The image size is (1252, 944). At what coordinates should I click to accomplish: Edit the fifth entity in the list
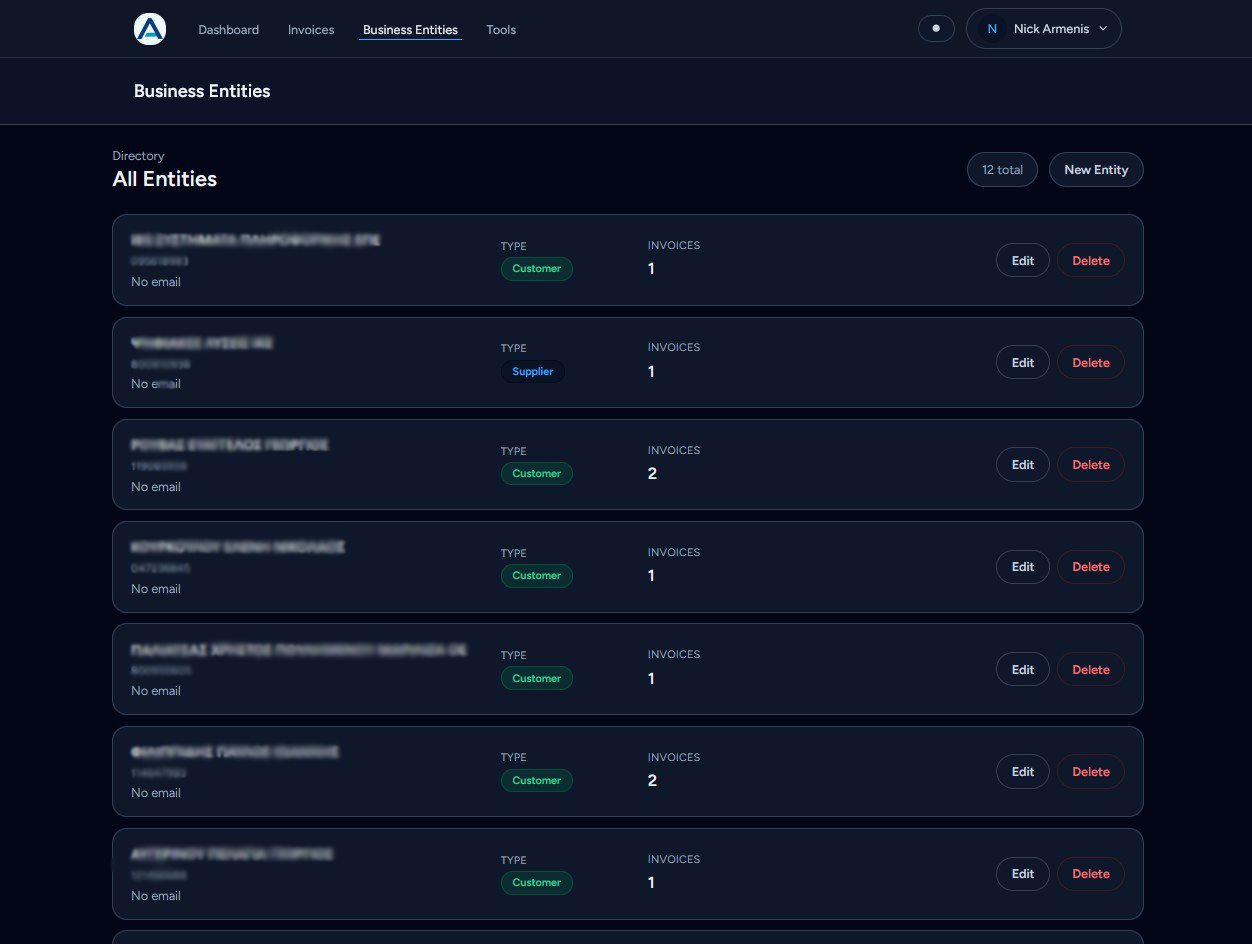point(1022,670)
